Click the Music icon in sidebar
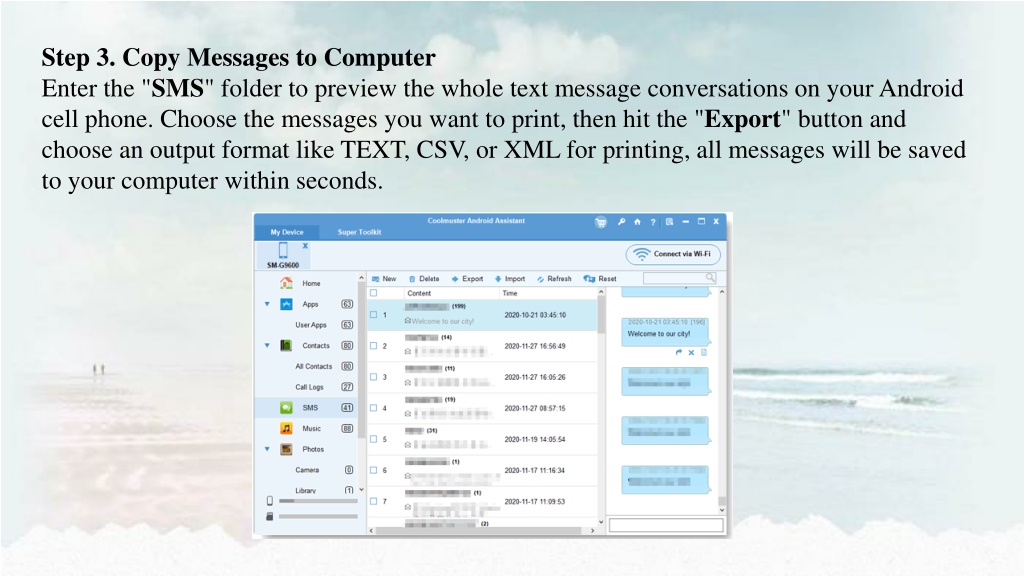This screenshot has width=1024, height=576. [x=286, y=428]
